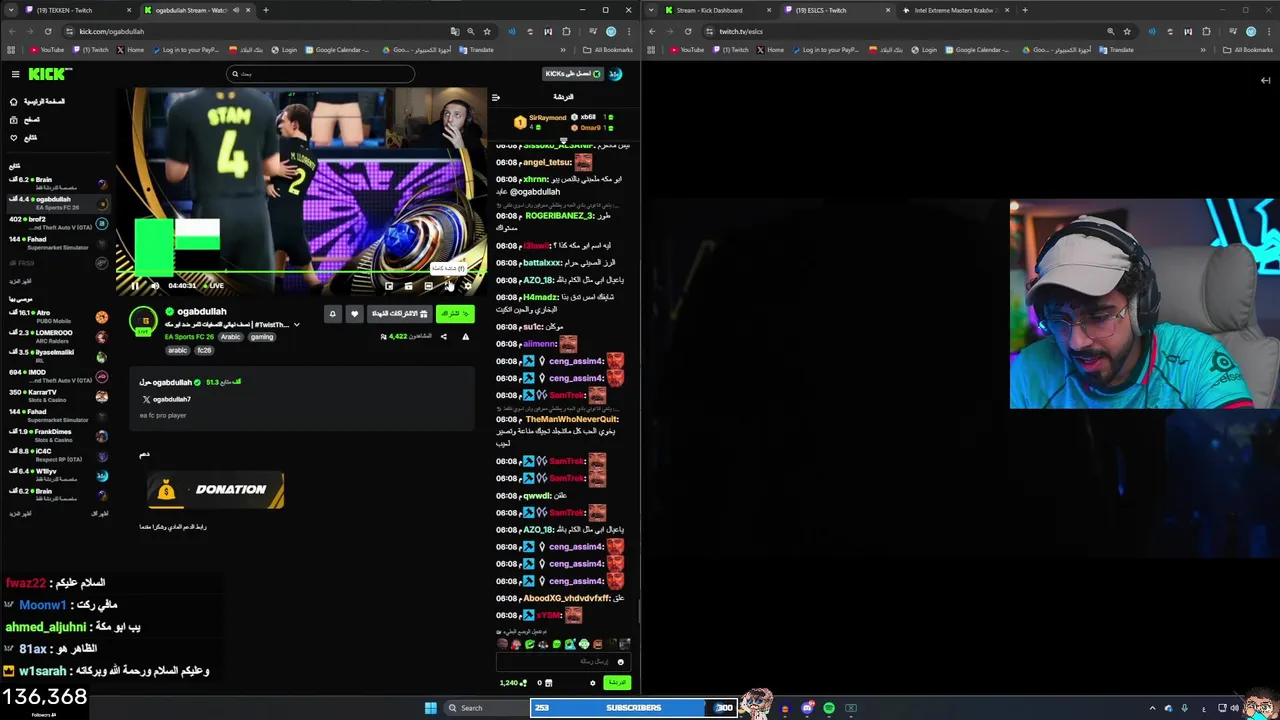Open a new tab in left browser
The image size is (1280, 720).
[x=266, y=10]
